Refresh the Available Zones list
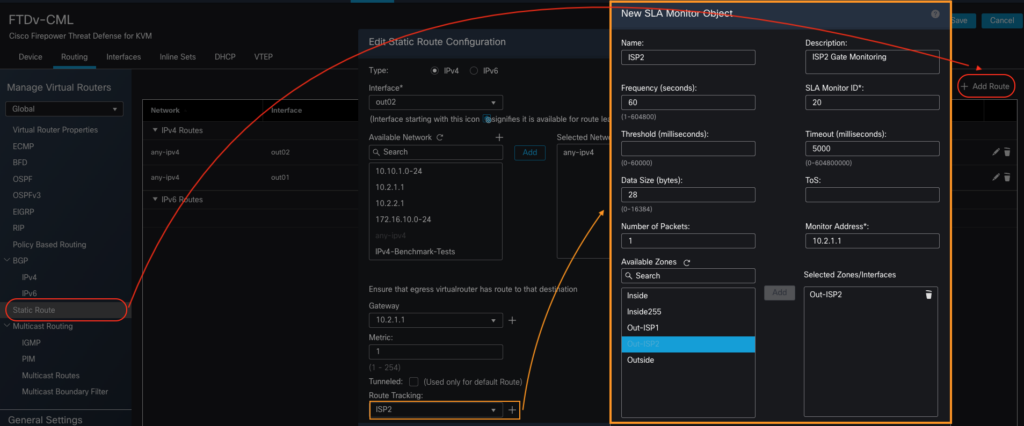 (x=686, y=263)
